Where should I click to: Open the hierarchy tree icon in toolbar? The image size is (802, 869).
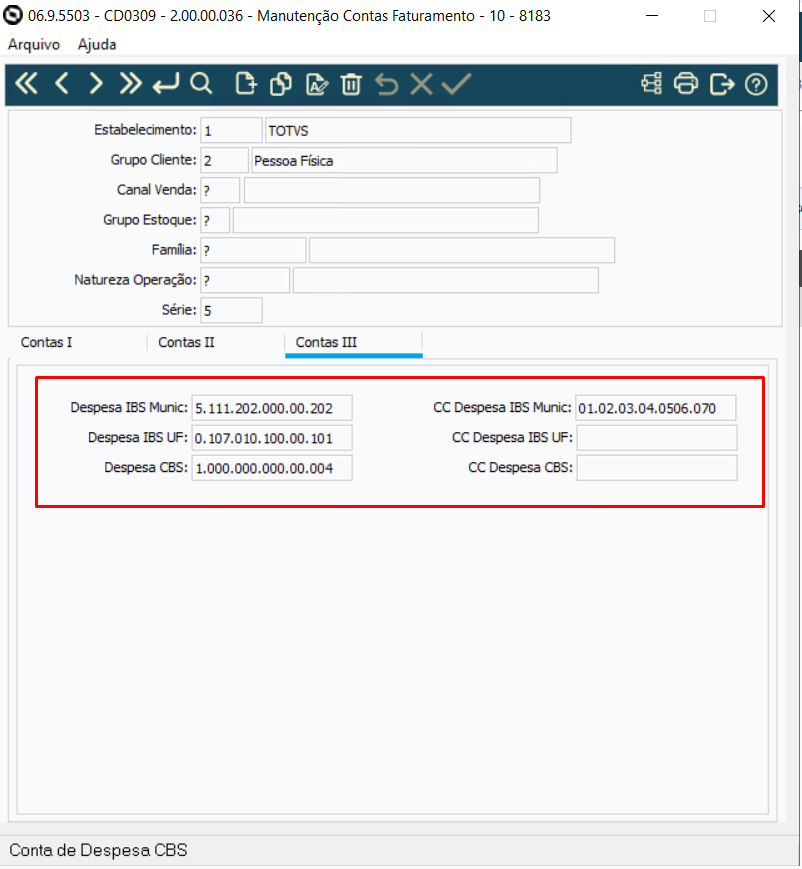652,84
